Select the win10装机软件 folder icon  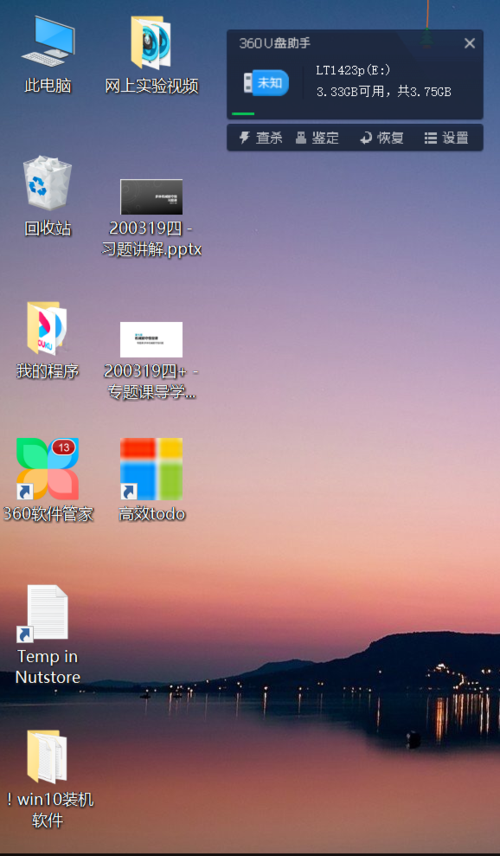pos(47,756)
